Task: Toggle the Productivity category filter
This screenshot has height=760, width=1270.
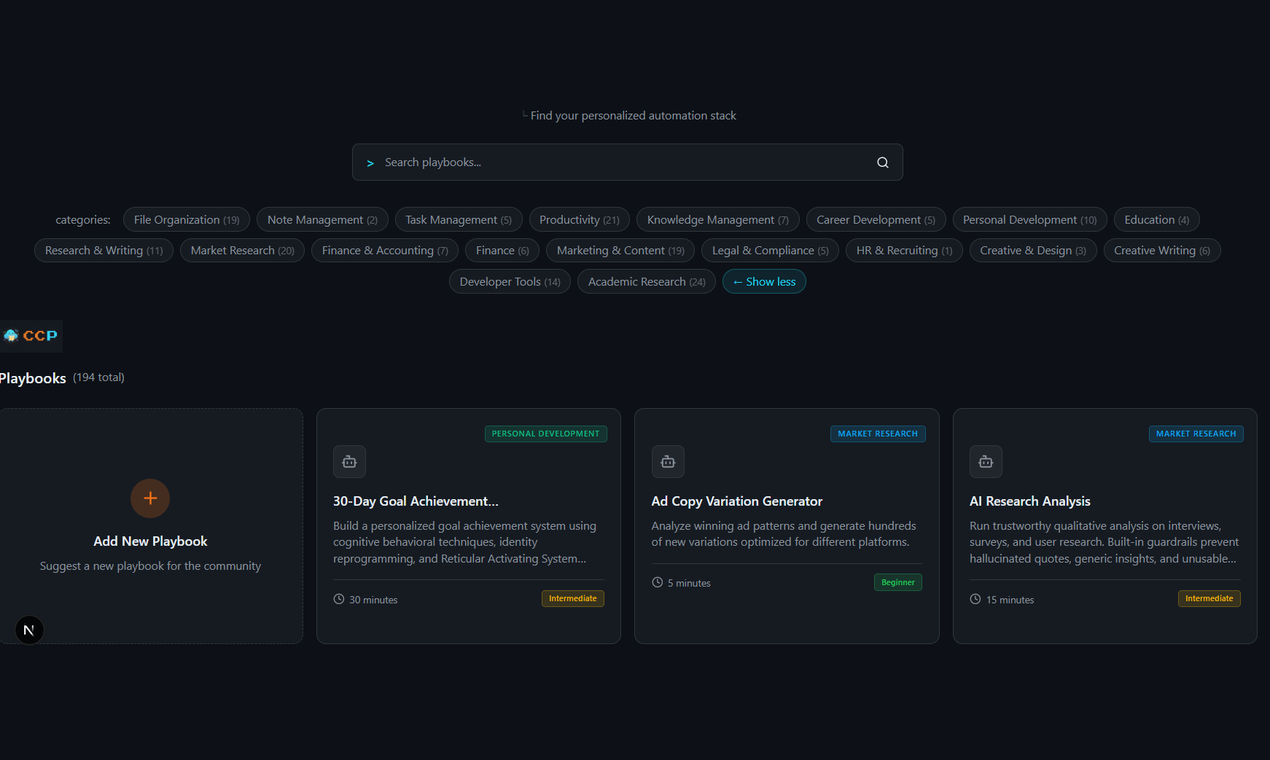Action: pyautogui.click(x=579, y=219)
